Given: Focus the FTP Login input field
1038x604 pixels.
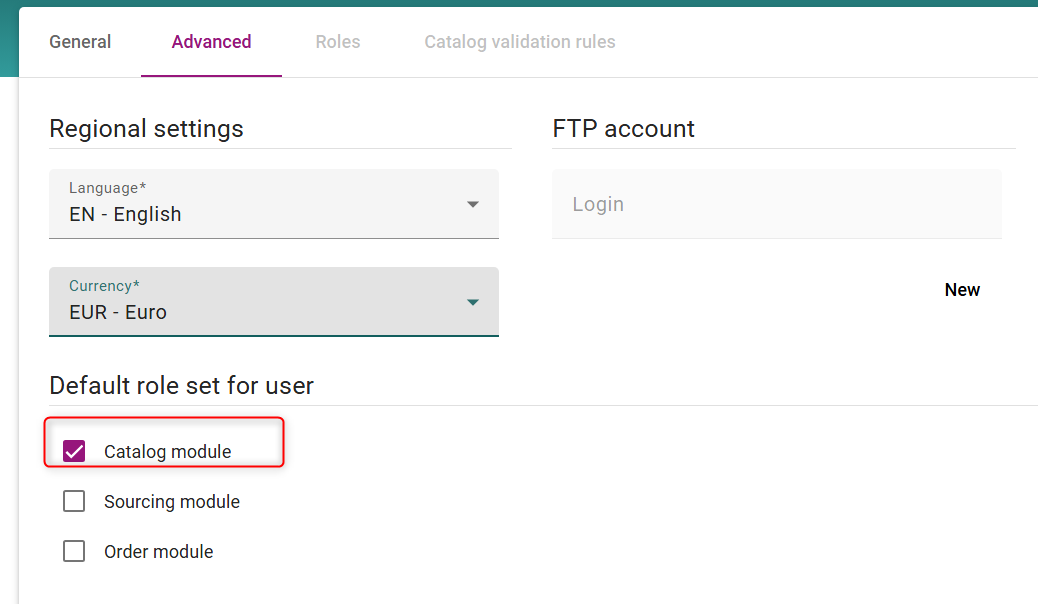Looking at the screenshot, I should 776,204.
